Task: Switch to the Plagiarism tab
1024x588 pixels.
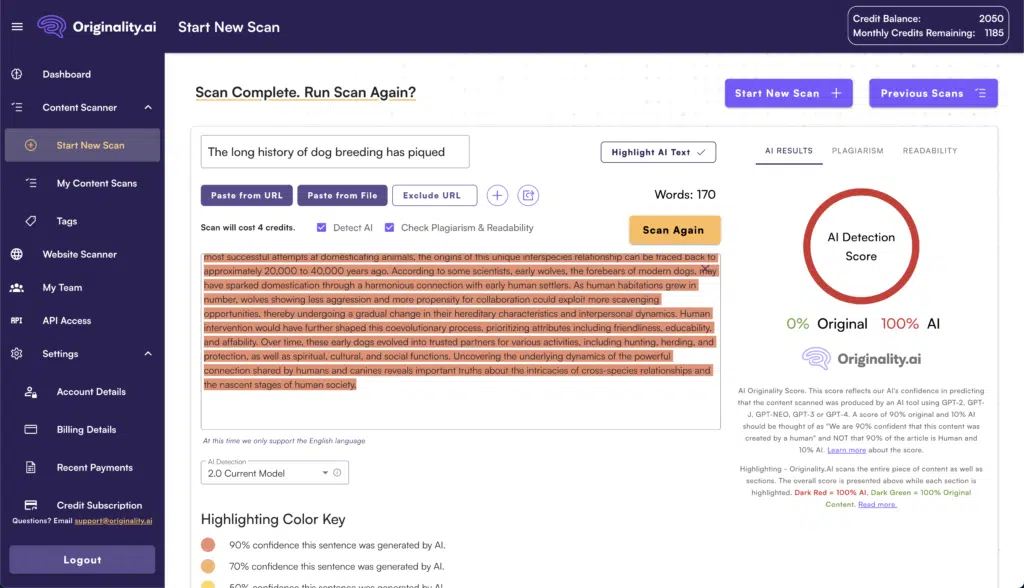Action: pyautogui.click(x=857, y=151)
